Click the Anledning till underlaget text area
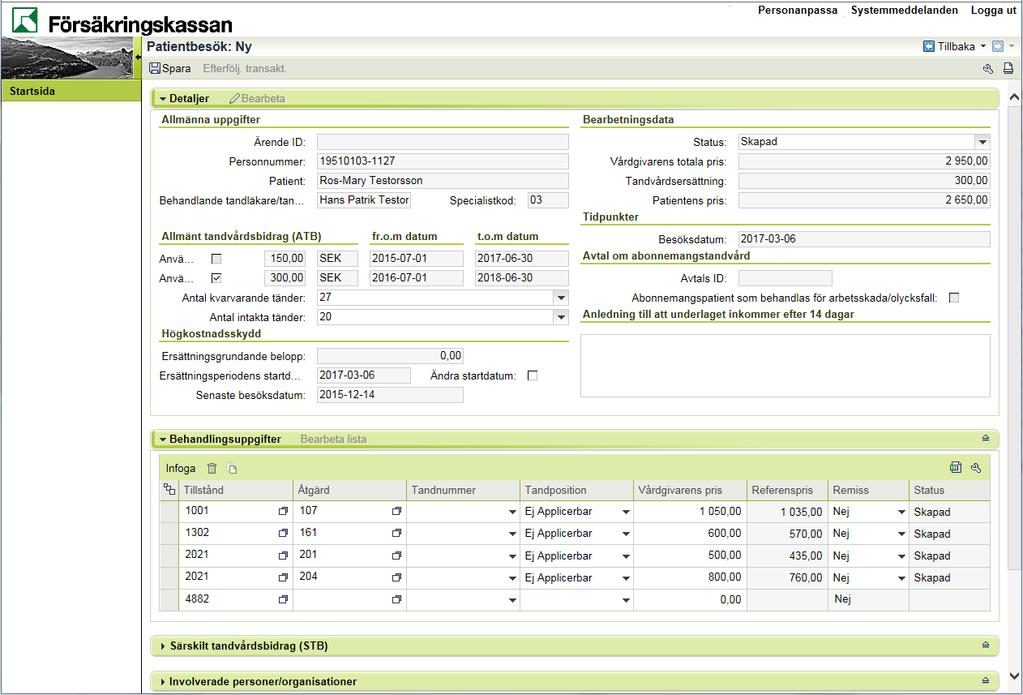The image size is (1023, 695). (785, 365)
